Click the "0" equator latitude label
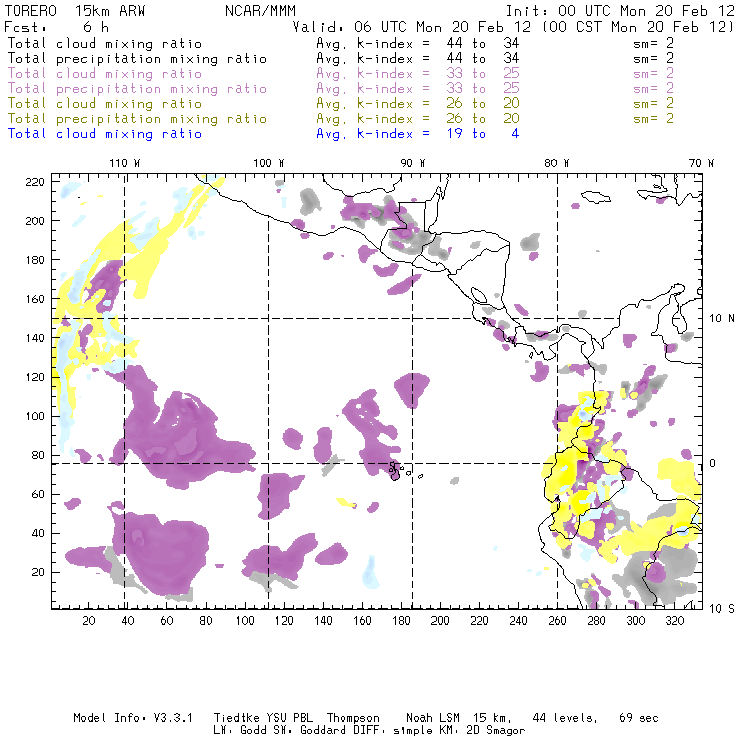The width and height of the screenshot is (740, 740). (x=713, y=463)
